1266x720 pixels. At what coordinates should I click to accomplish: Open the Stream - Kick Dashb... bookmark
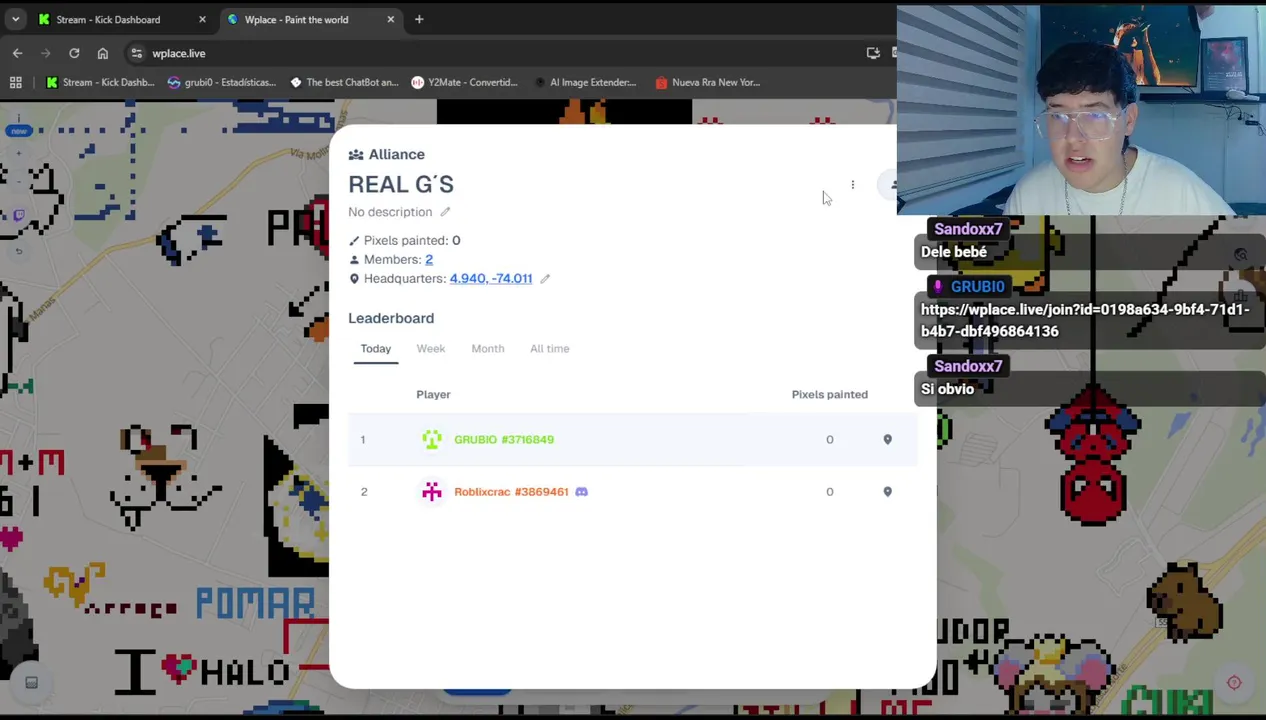click(x=100, y=82)
